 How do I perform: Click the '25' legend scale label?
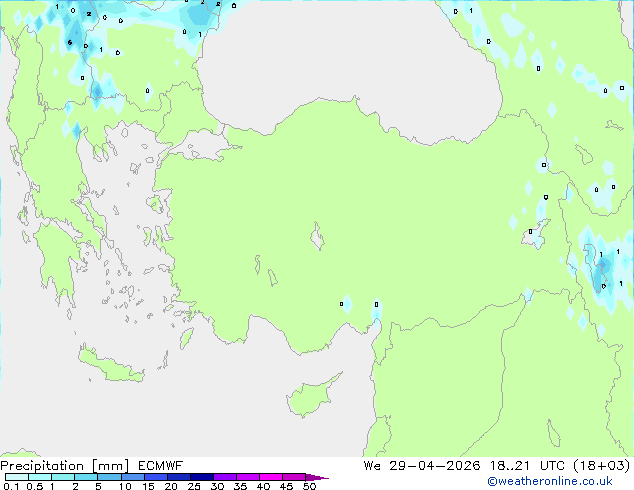194,486
